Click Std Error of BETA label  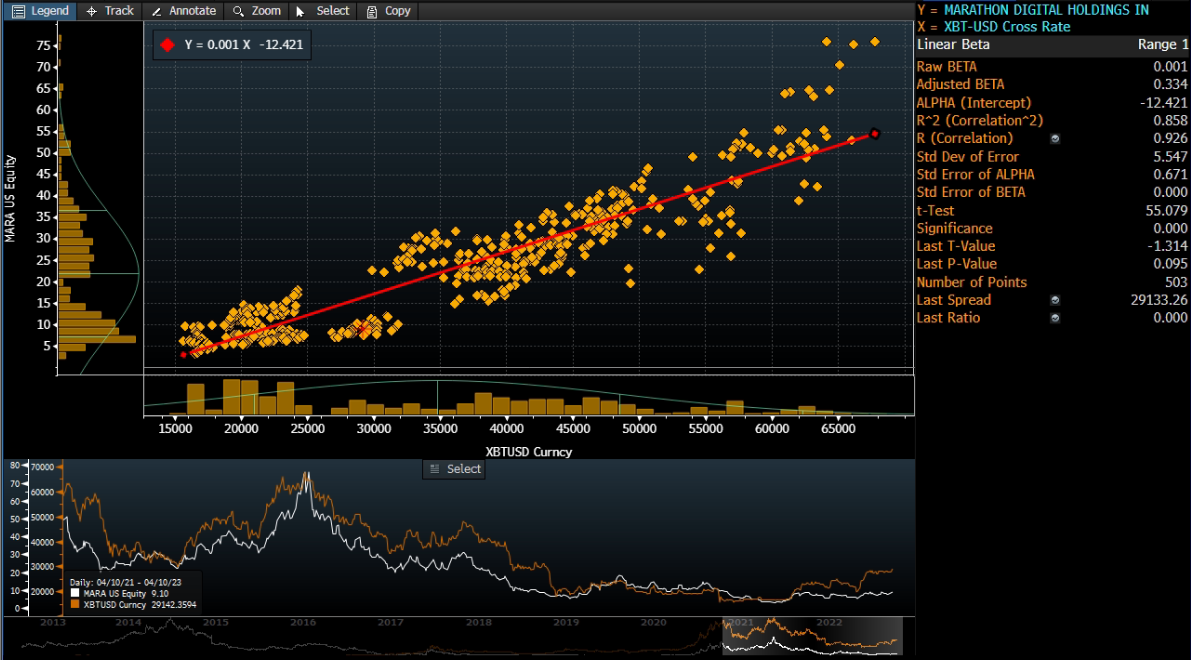tap(971, 192)
